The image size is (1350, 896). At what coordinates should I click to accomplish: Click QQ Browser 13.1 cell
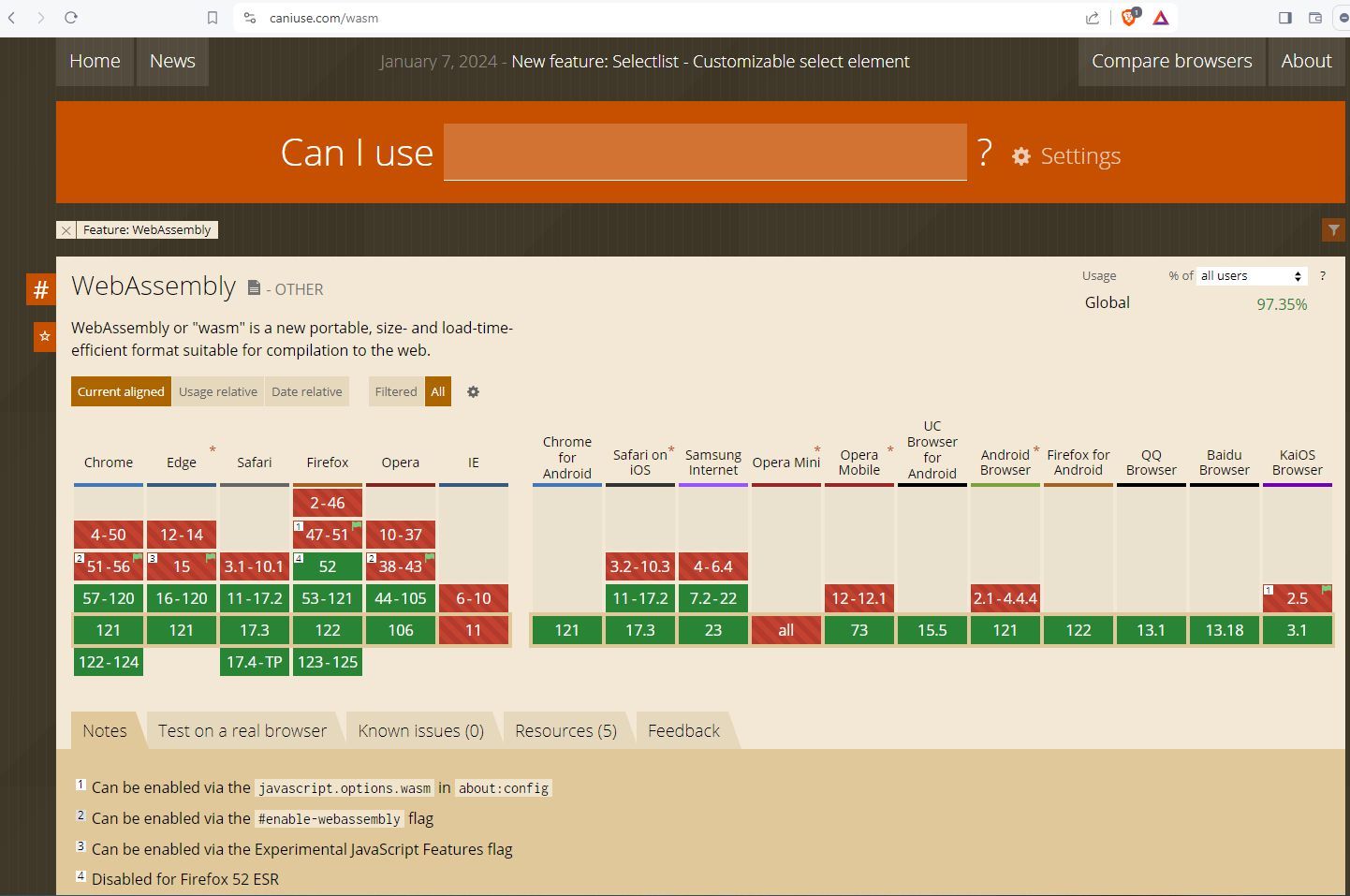(x=1152, y=630)
